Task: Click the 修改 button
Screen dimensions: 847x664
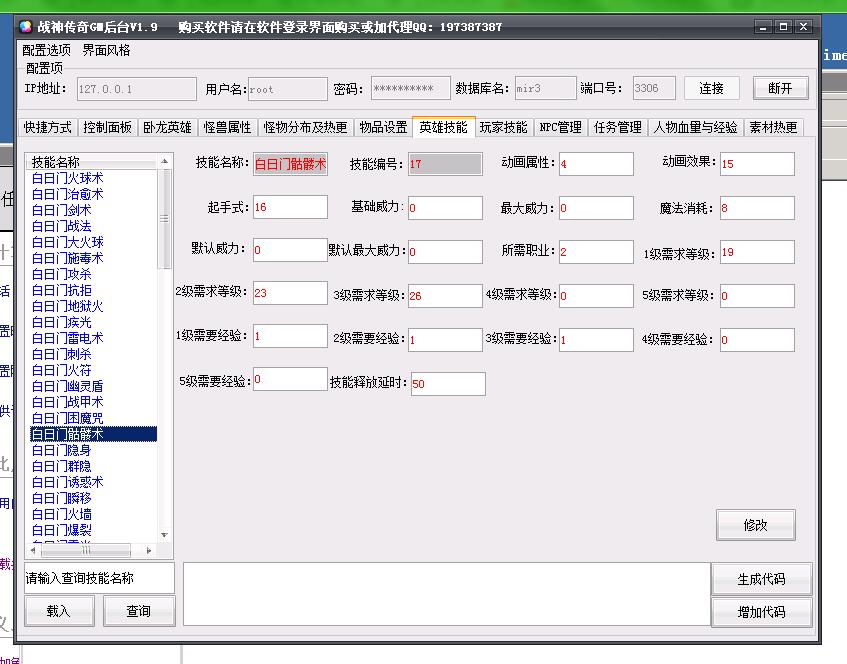Action: [755, 525]
